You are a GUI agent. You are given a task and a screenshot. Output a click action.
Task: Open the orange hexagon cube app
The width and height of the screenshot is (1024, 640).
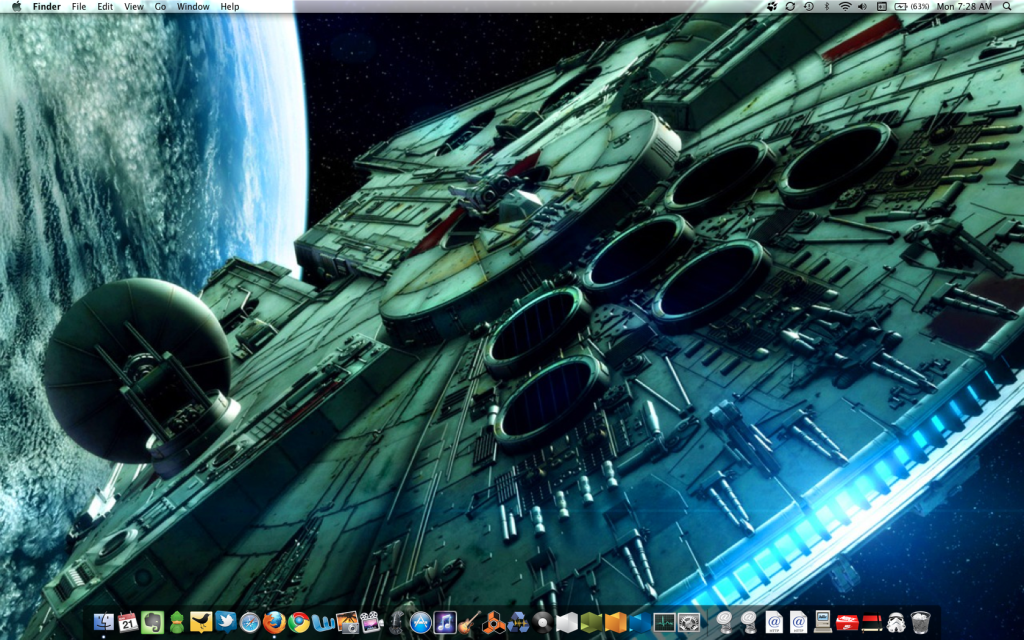point(494,622)
